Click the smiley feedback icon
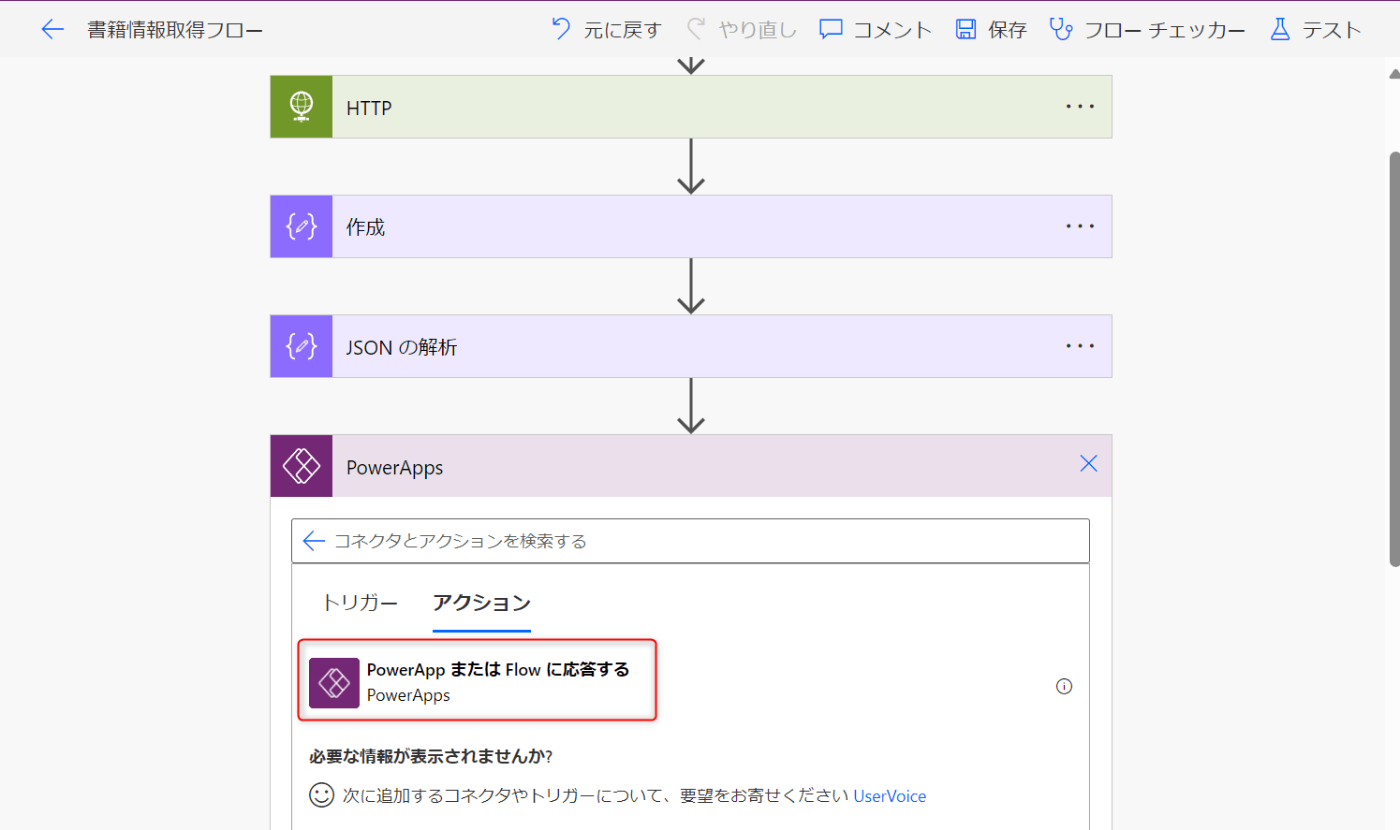 tap(321, 795)
